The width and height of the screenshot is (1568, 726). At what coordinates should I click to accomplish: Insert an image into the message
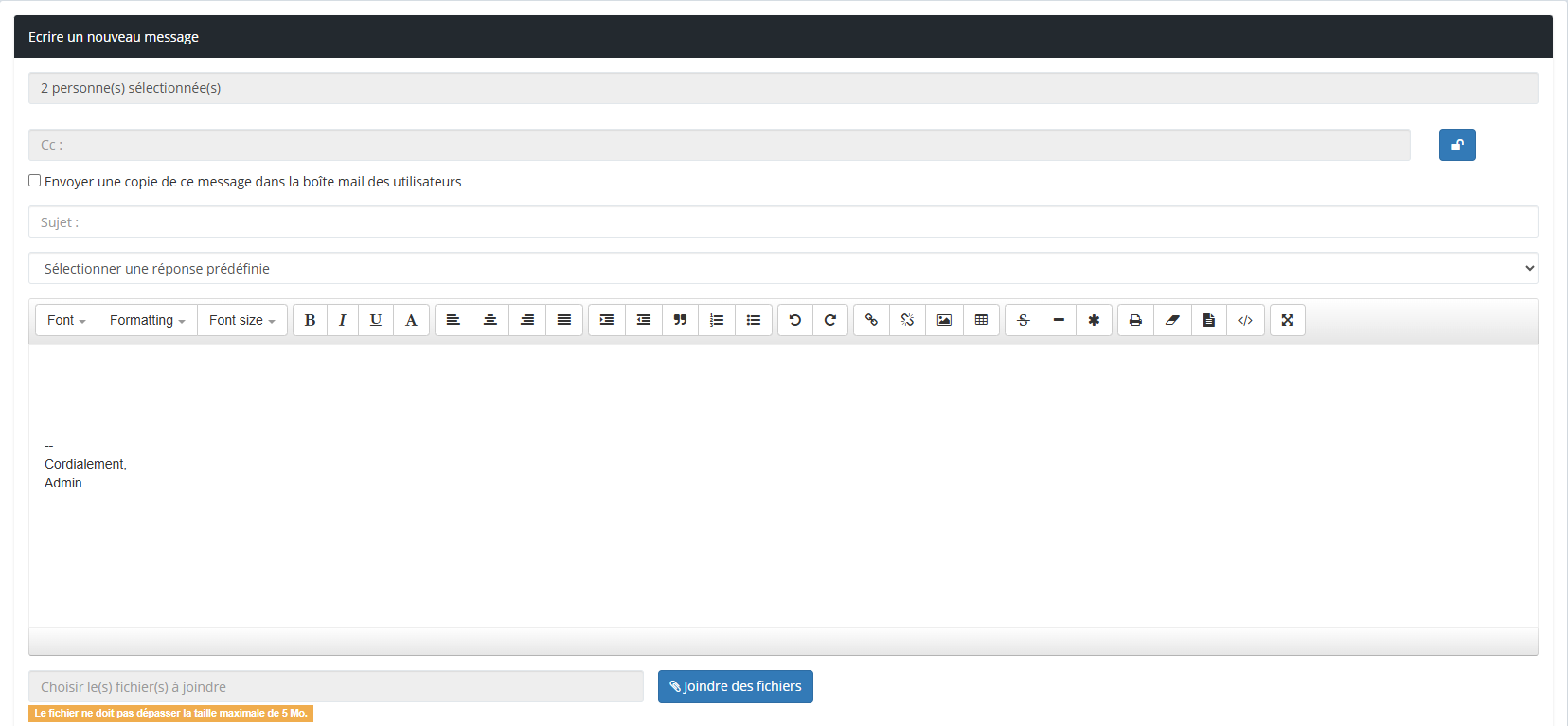tap(944, 320)
